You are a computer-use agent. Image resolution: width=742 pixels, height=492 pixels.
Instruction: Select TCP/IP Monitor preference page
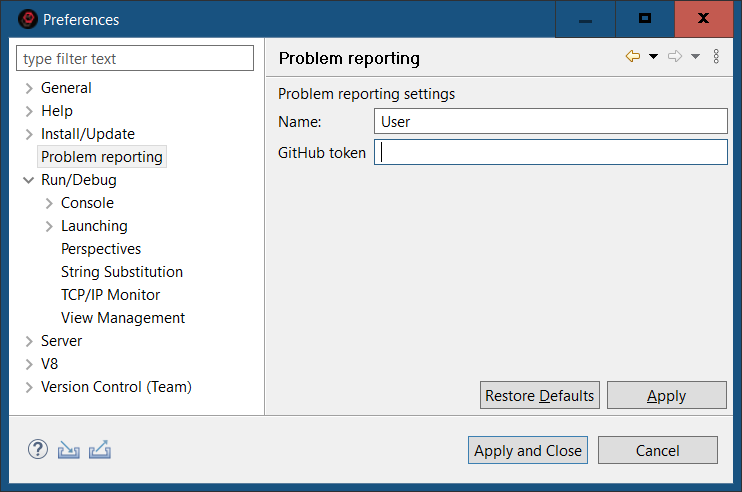[x=110, y=295]
